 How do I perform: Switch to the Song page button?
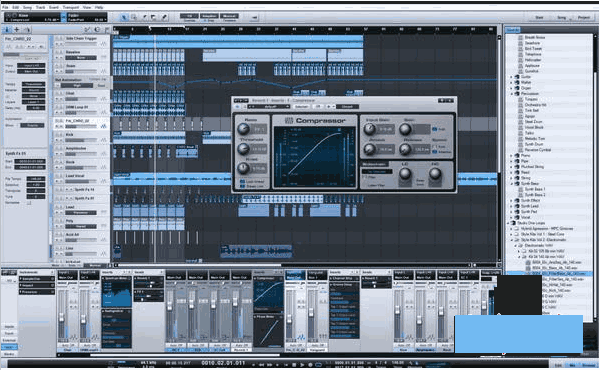point(561,17)
